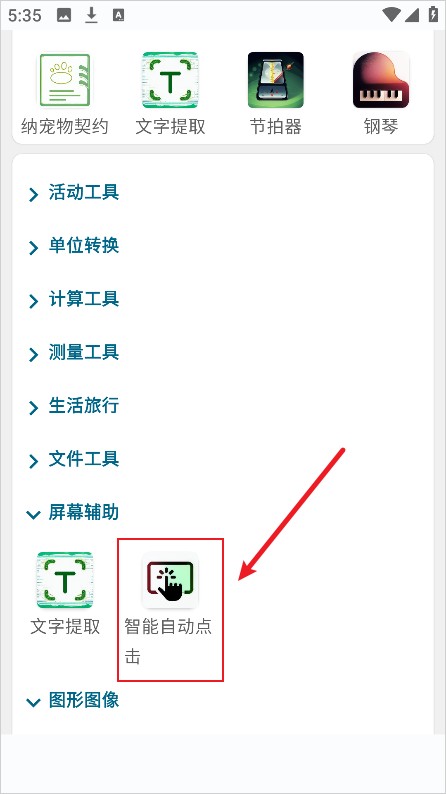The height and width of the screenshot is (794, 446).
Task: Expand the 测量工具 section
Action: point(74,352)
